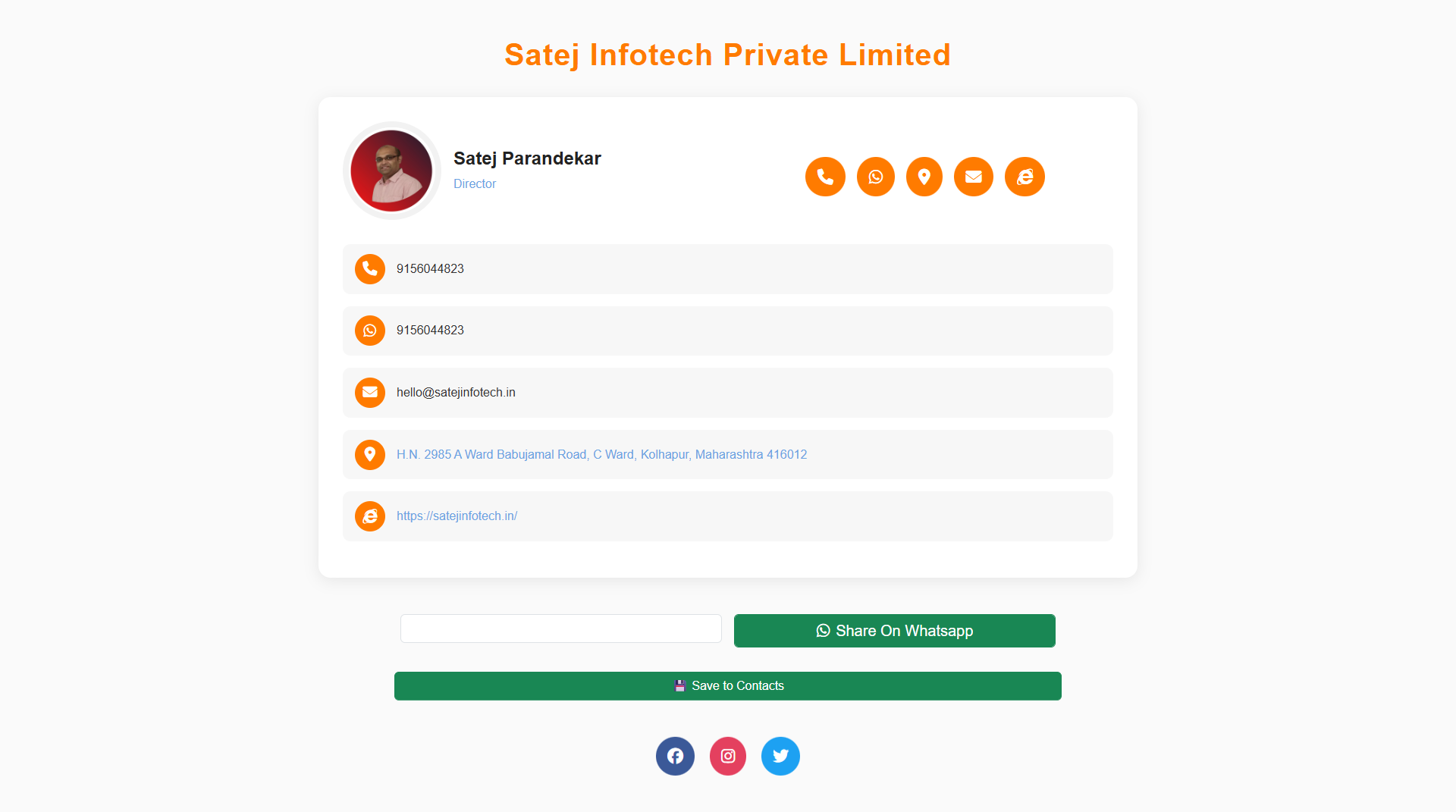Open the H.N. 2985 A Ward address link
1456x812 pixels.
pos(601,455)
